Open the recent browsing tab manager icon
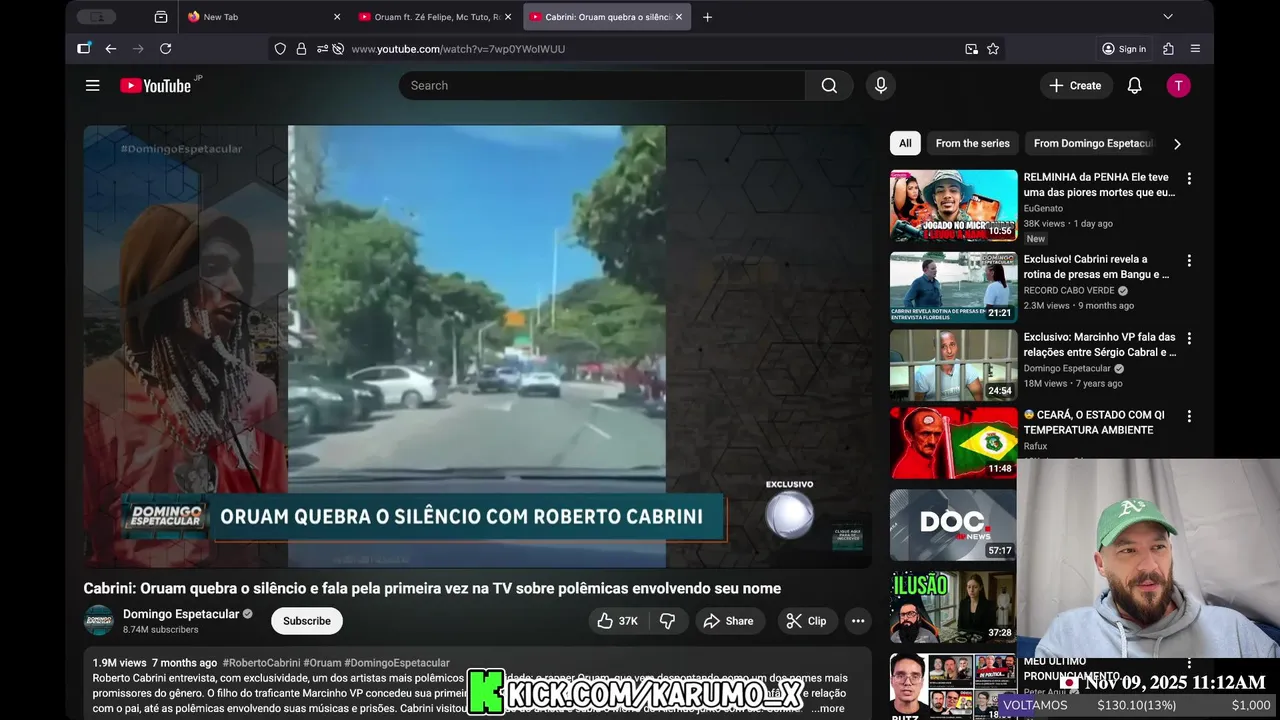 tap(161, 17)
